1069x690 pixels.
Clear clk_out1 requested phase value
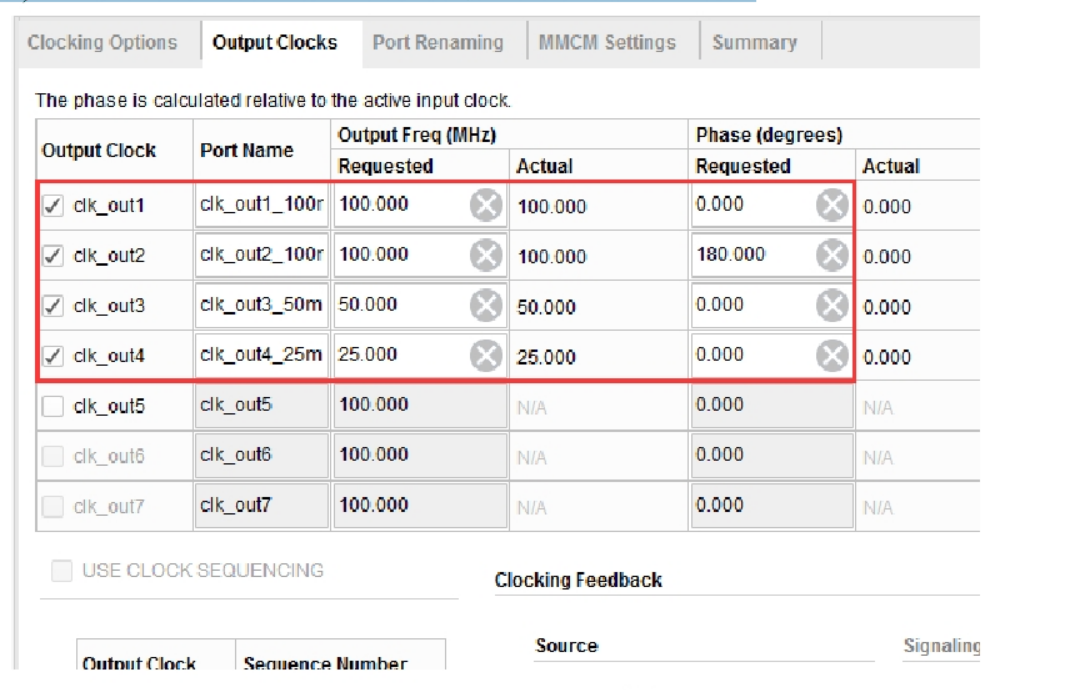pyautogui.click(x=832, y=205)
